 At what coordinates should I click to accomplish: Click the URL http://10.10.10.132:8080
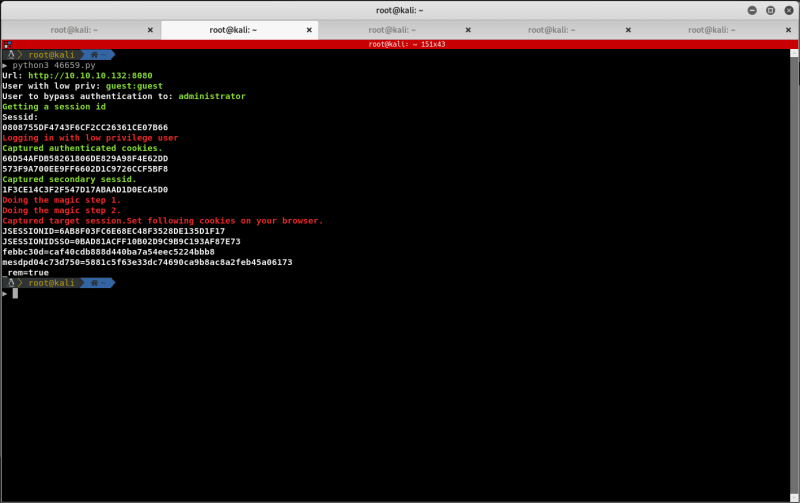[90, 76]
